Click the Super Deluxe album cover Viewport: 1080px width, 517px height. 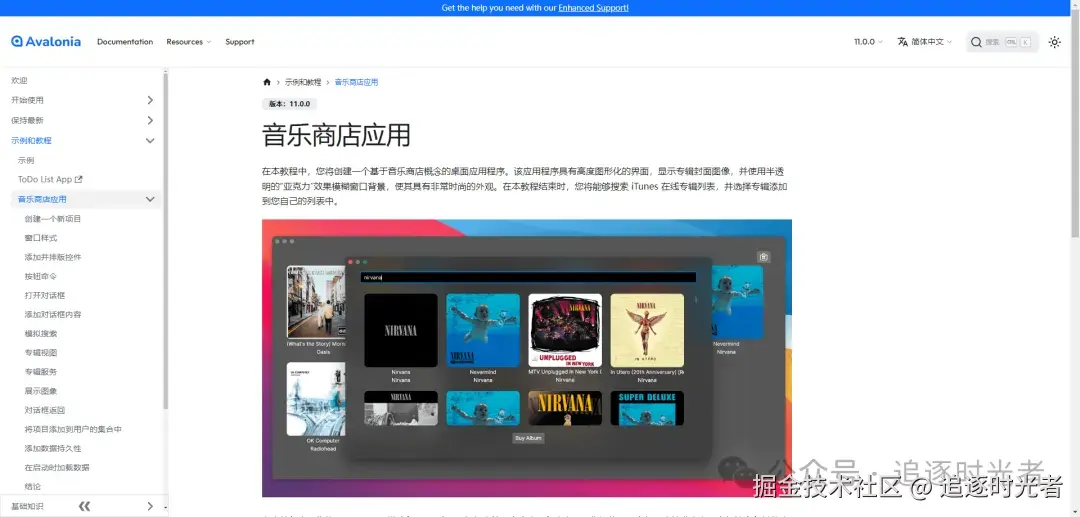(647, 408)
